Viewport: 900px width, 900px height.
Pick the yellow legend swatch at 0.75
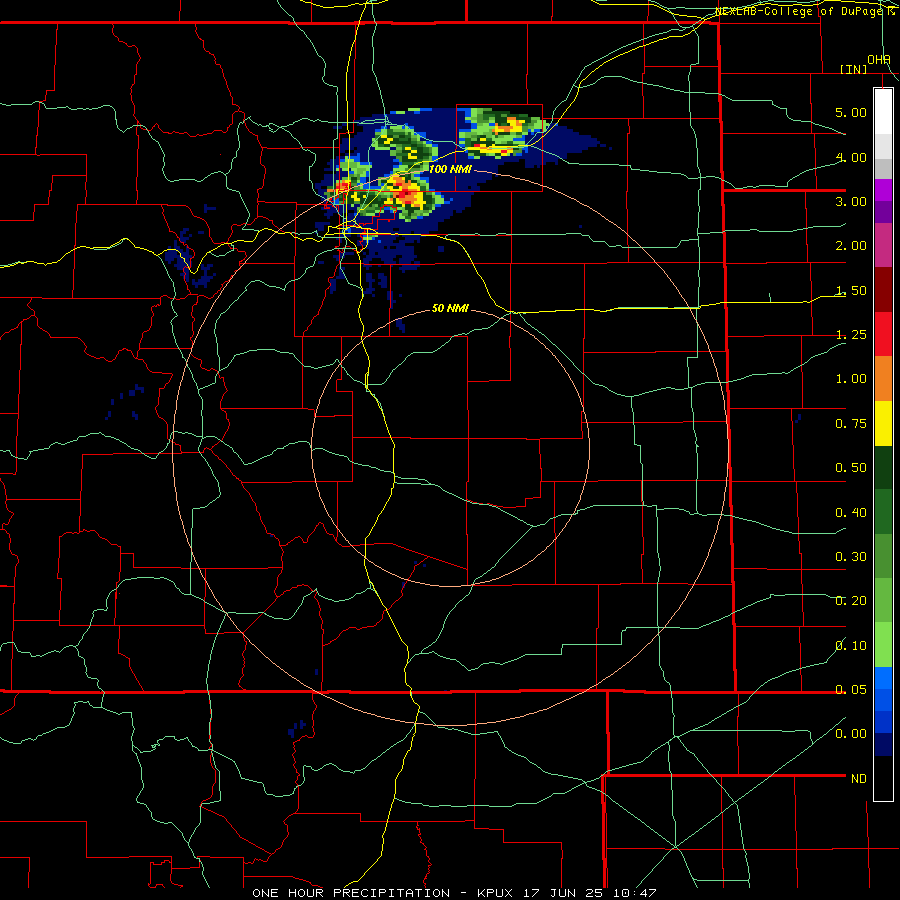coord(883,423)
